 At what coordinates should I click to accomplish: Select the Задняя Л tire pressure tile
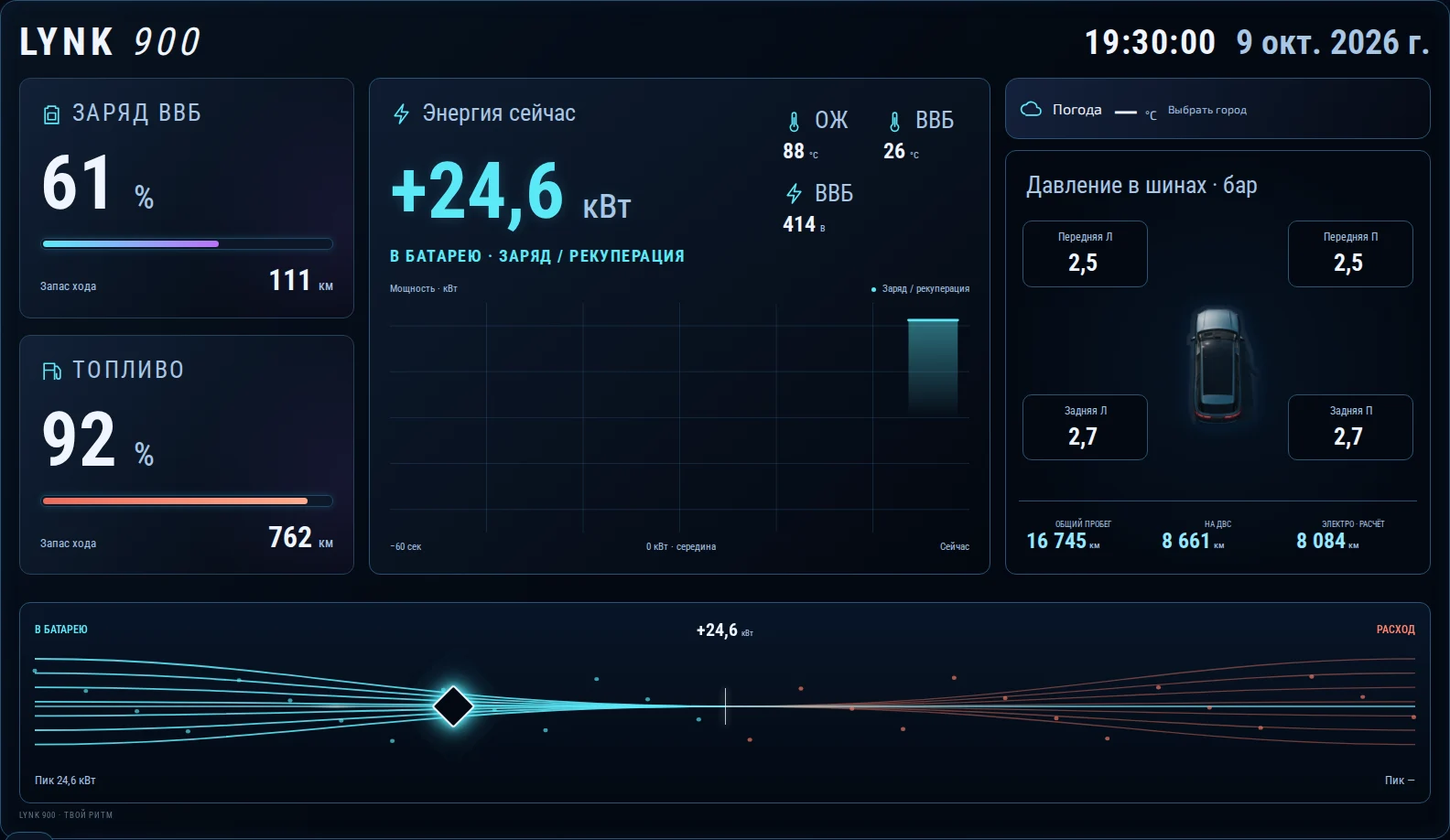(1085, 427)
